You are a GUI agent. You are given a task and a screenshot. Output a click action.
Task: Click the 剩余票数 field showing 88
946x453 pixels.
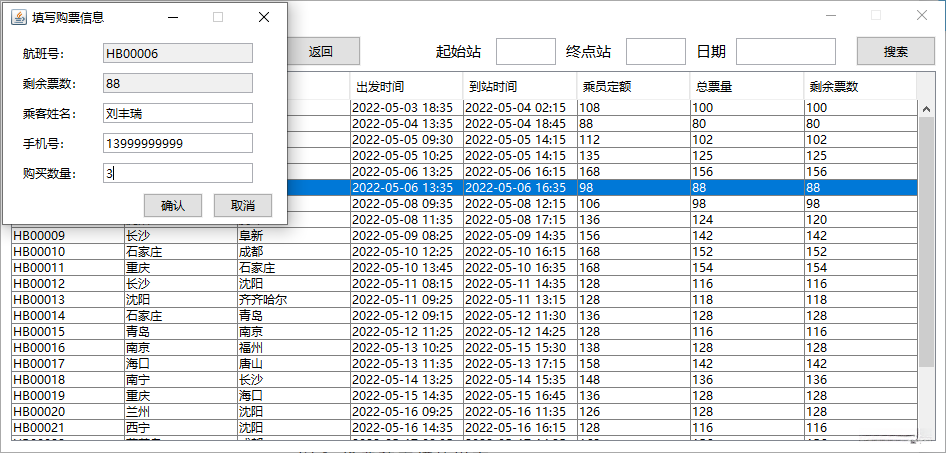coord(178,83)
